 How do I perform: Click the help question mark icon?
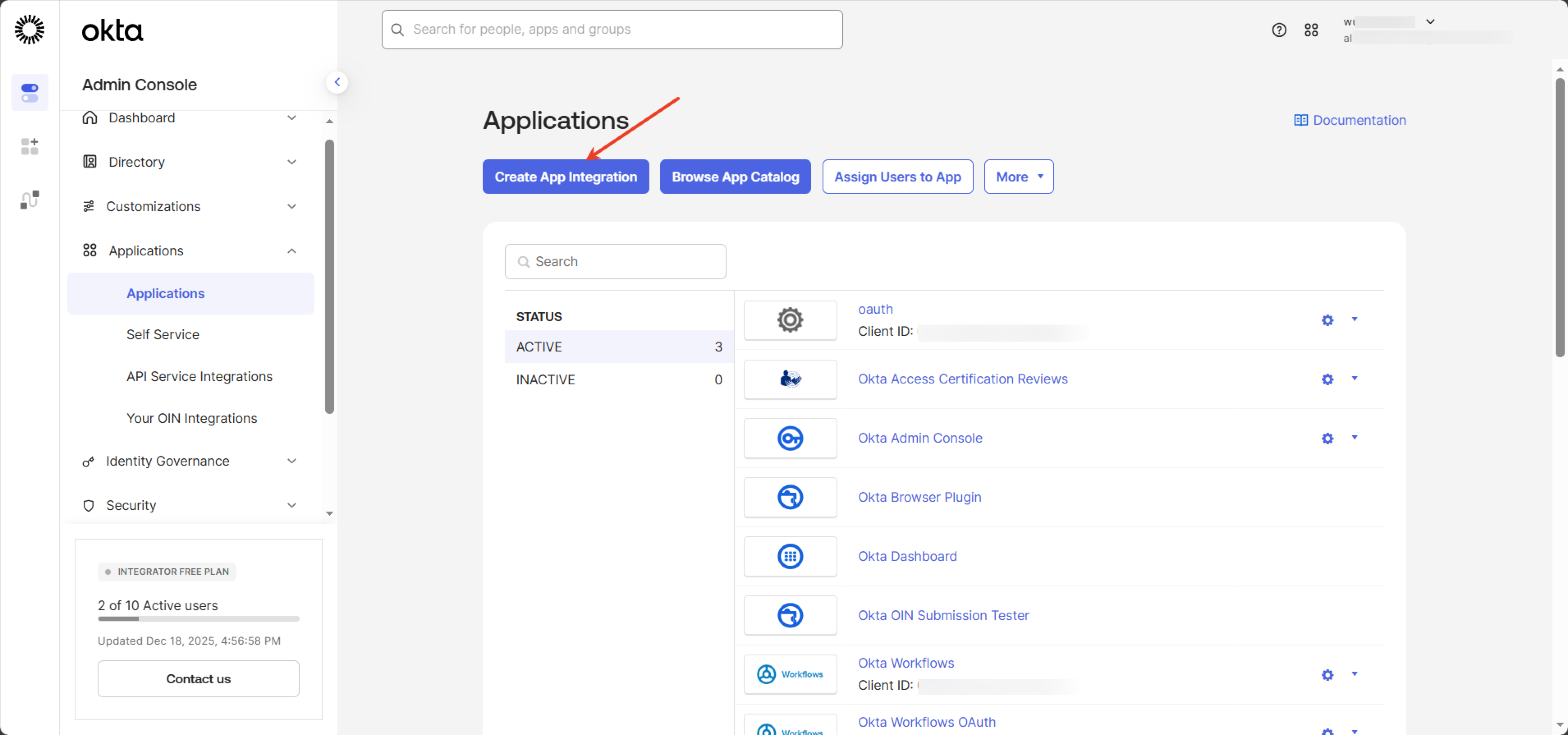1279,30
